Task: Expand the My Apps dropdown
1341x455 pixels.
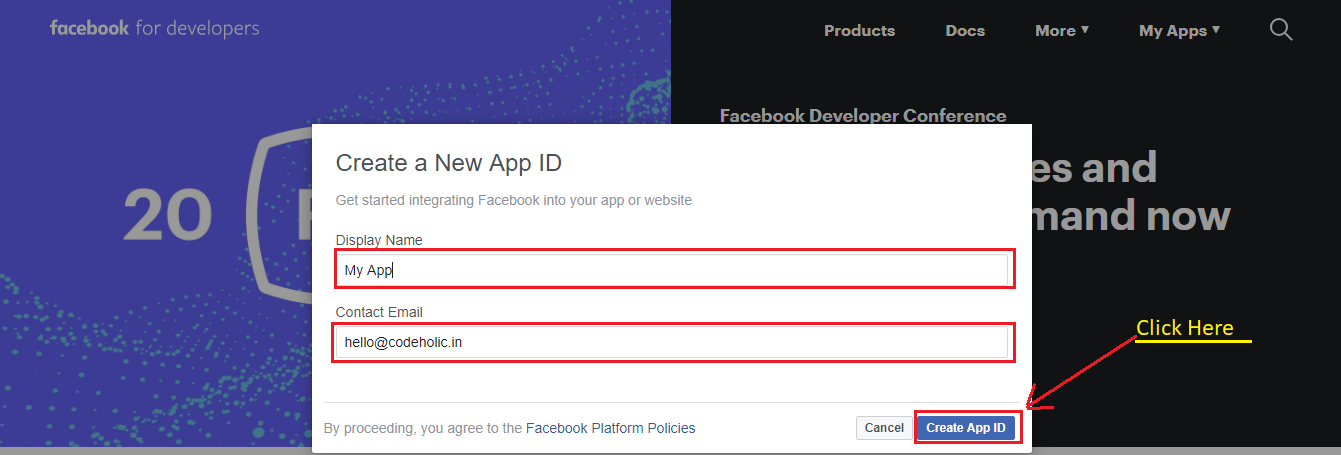Action: (1179, 31)
